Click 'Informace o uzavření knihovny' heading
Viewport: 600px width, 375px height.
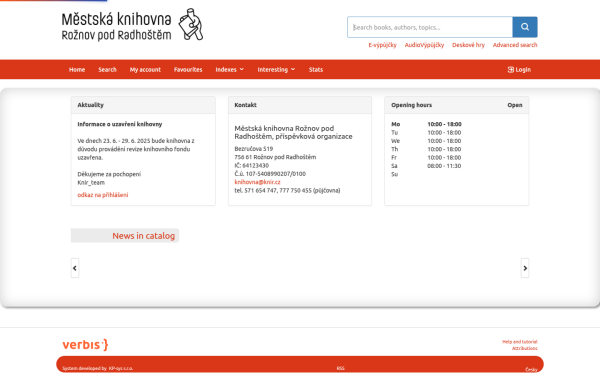pos(120,124)
